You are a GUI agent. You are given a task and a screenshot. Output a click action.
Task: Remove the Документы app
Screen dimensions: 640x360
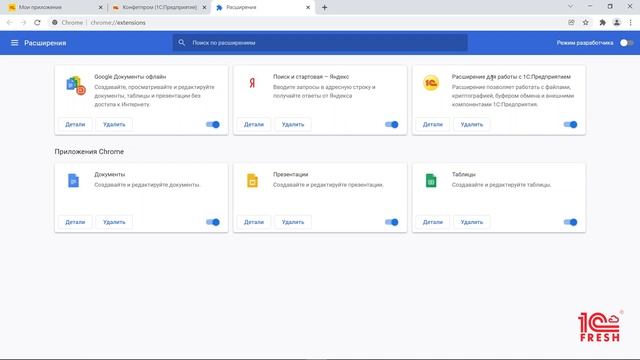click(114, 222)
